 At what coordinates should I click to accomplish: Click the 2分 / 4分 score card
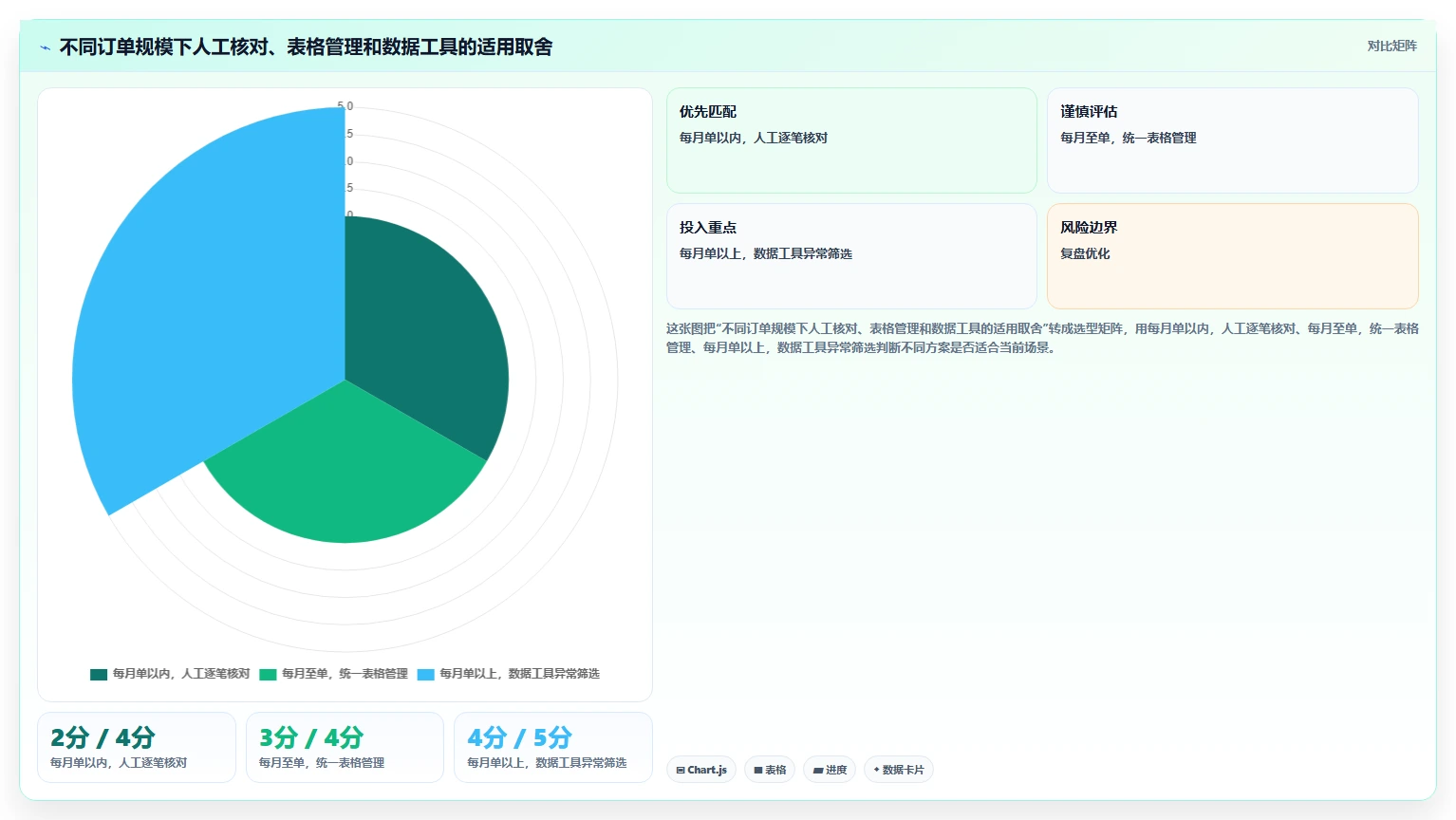pos(137,748)
